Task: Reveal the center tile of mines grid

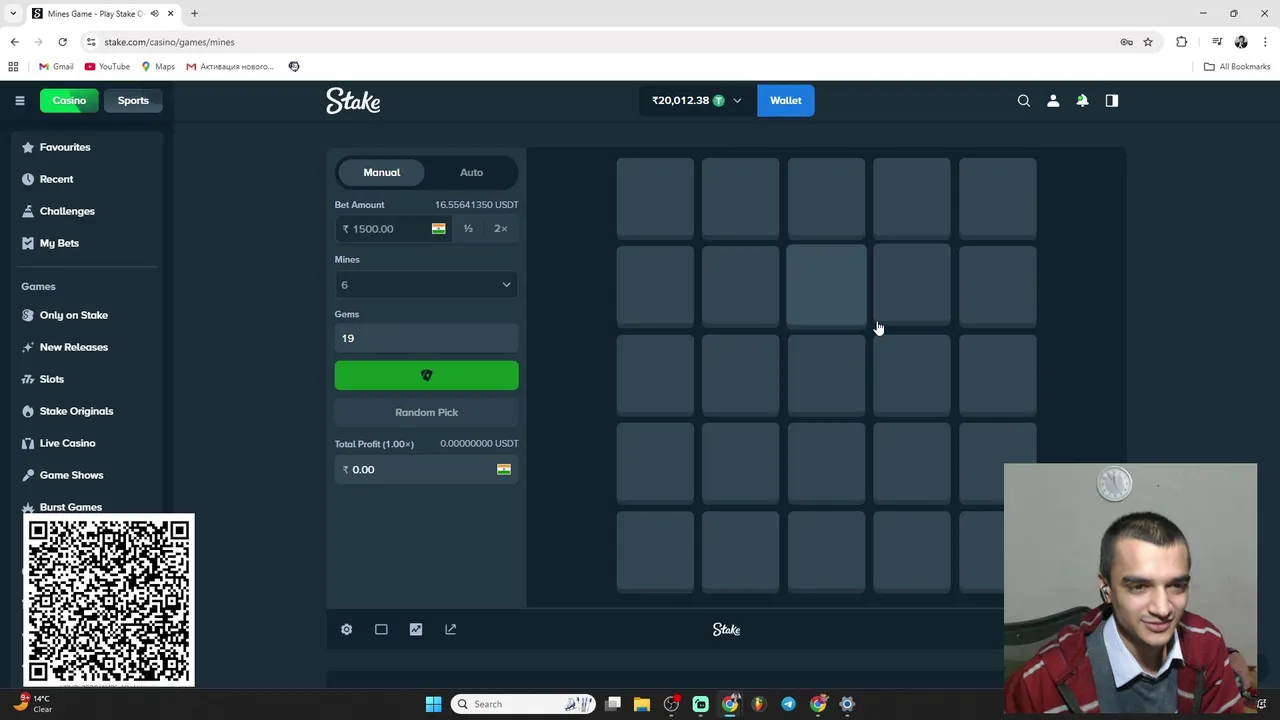Action: tap(826, 375)
